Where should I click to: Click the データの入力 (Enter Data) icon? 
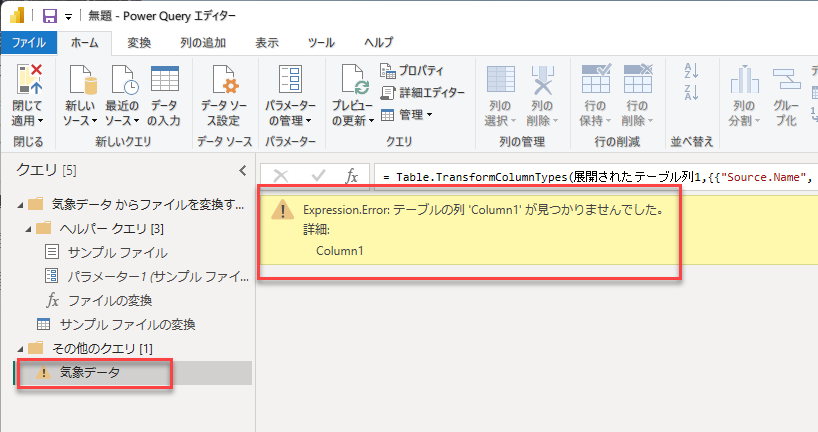coord(164,79)
